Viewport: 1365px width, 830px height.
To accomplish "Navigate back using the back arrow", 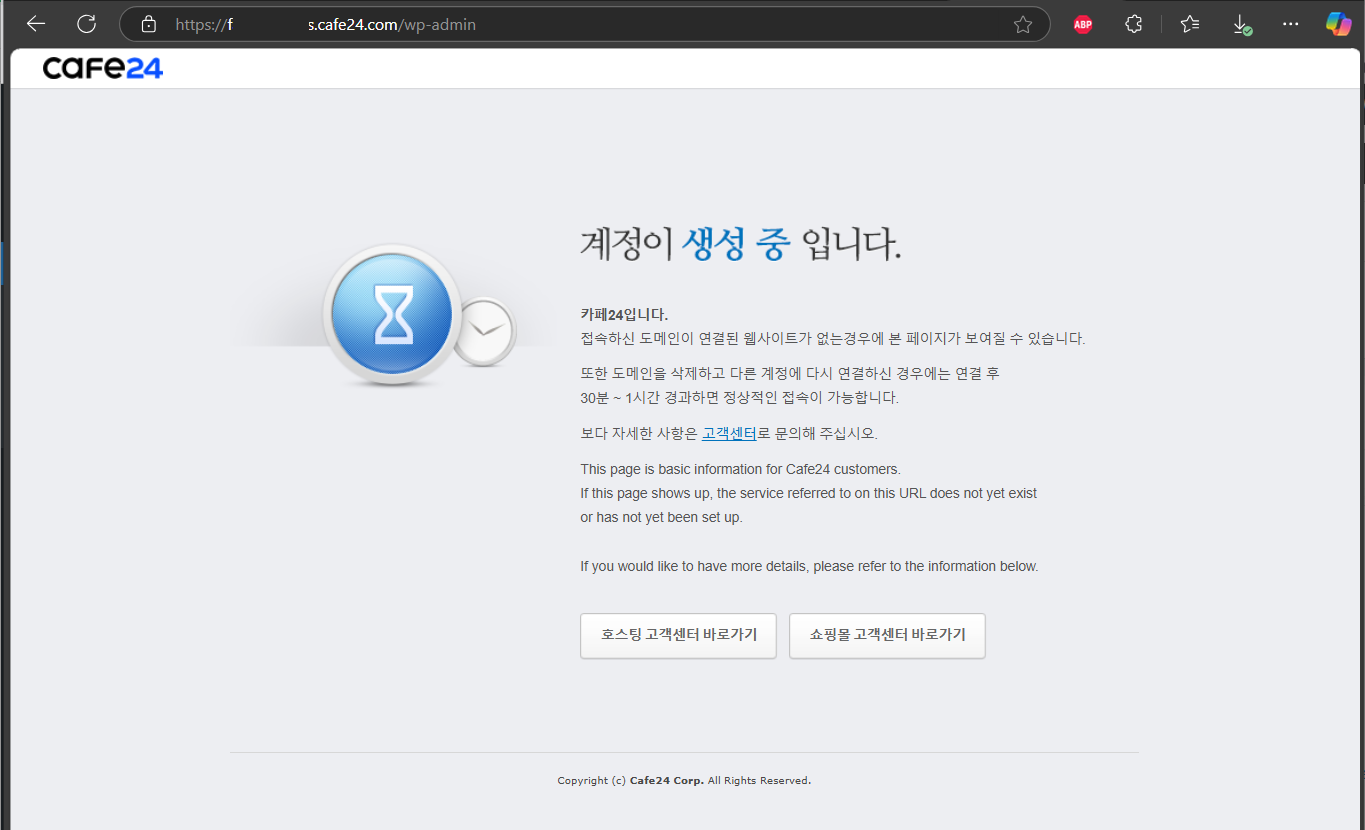I will 36,24.
